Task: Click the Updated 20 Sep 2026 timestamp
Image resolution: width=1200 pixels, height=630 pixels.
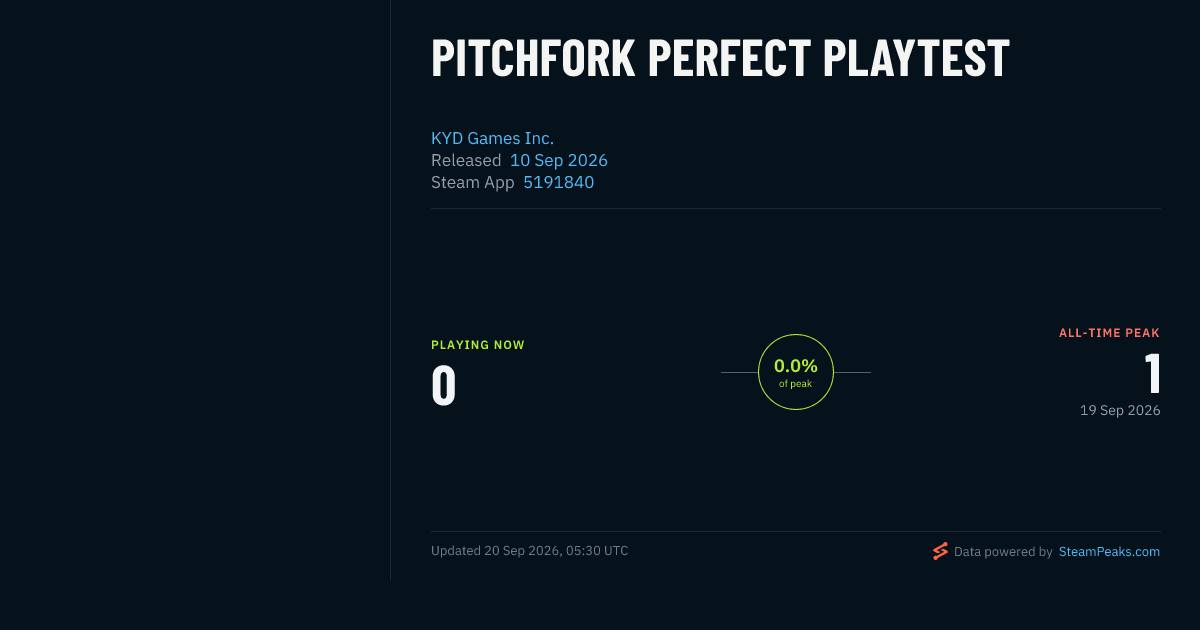Action: coord(530,550)
